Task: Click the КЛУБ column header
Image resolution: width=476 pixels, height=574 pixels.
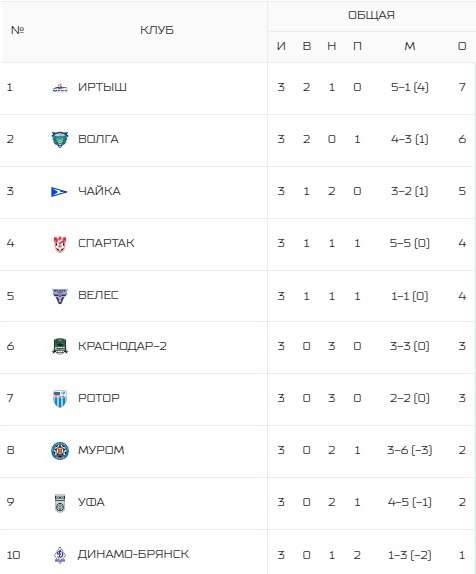Action: point(157,30)
